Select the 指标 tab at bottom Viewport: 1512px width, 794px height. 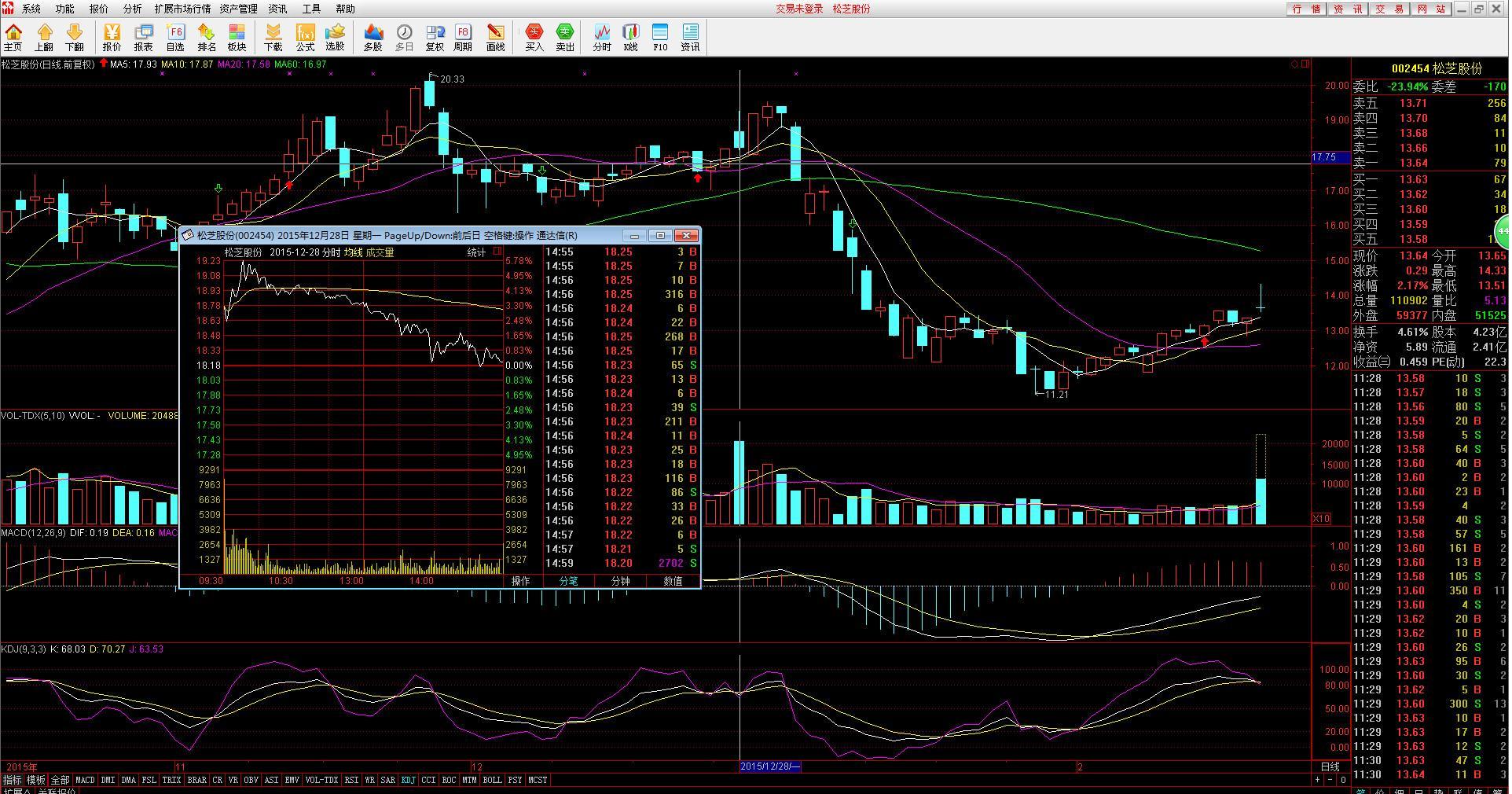pyautogui.click(x=12, y=781)
